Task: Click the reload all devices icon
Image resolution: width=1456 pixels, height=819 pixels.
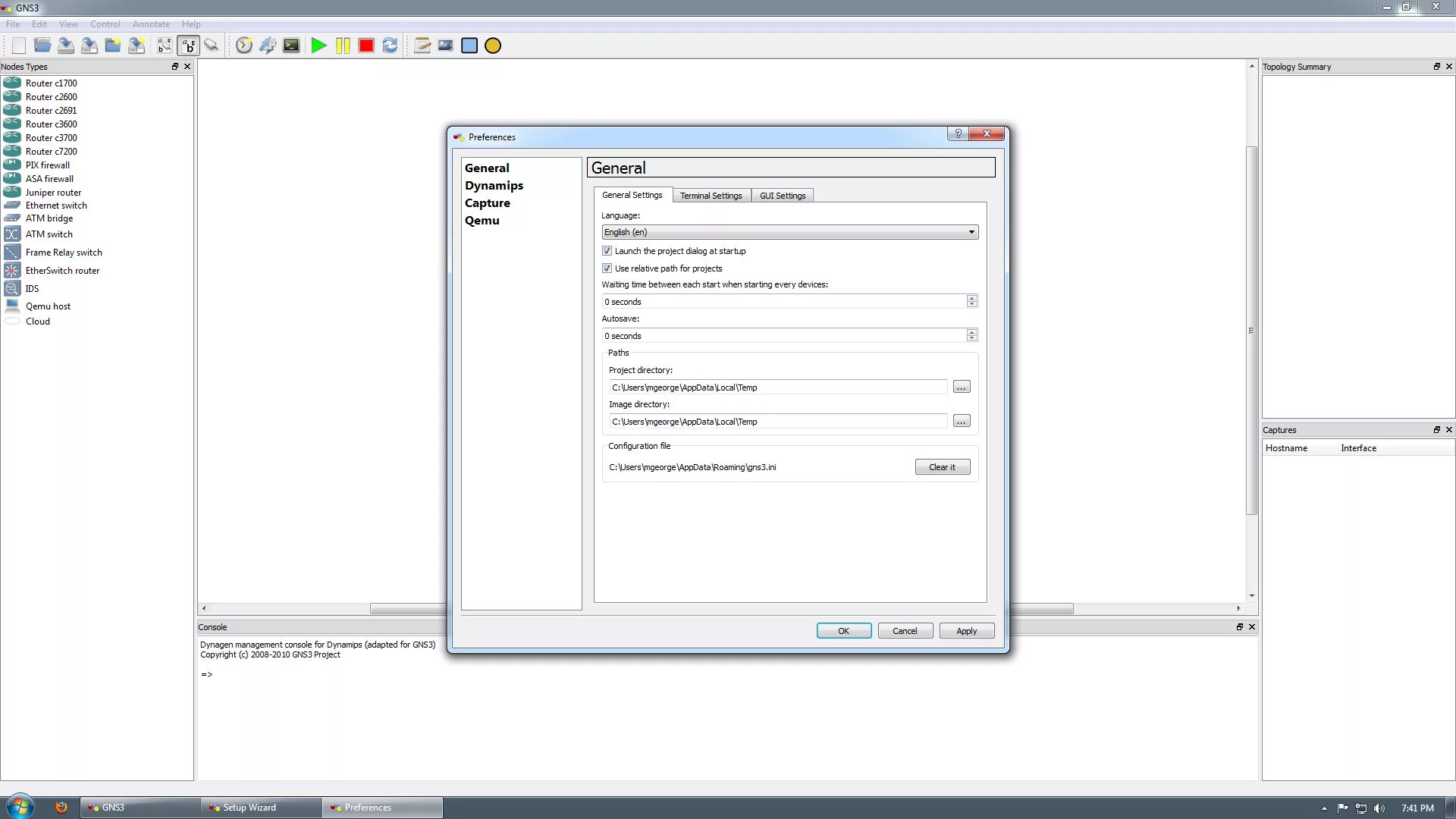Action: coord(390,45)
